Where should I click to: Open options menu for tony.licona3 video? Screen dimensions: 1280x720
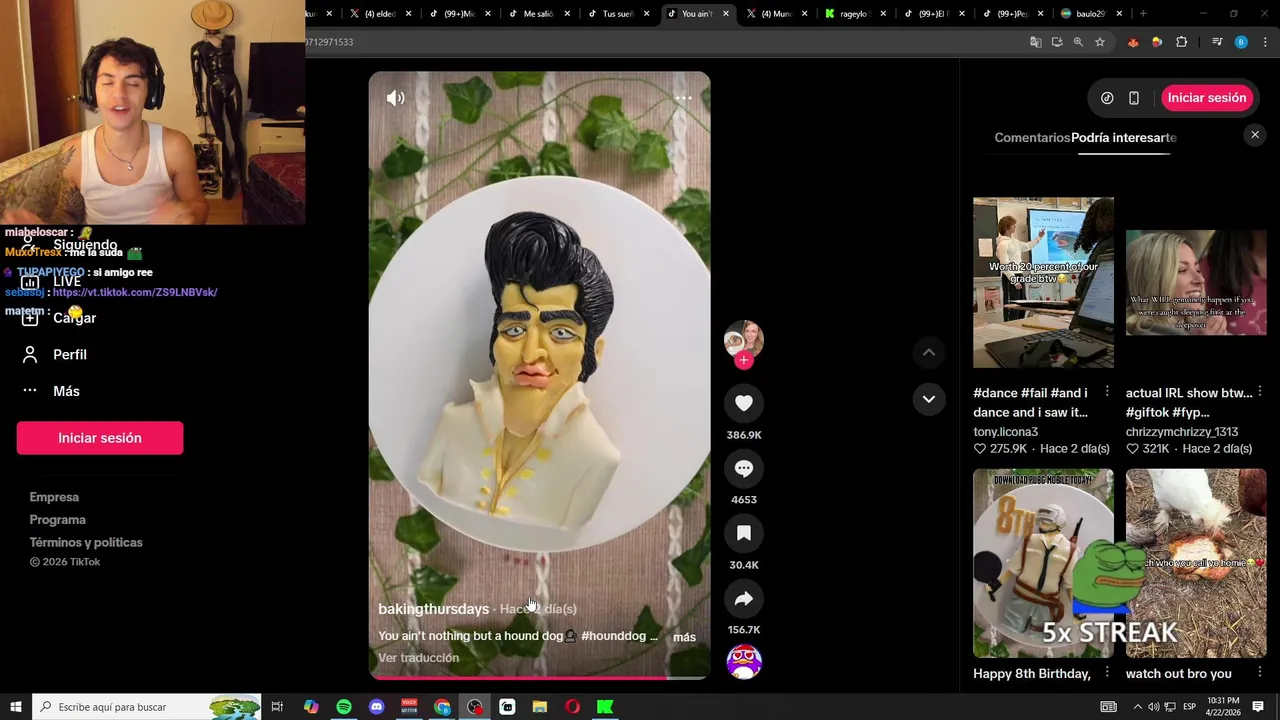coord(1107,392)
